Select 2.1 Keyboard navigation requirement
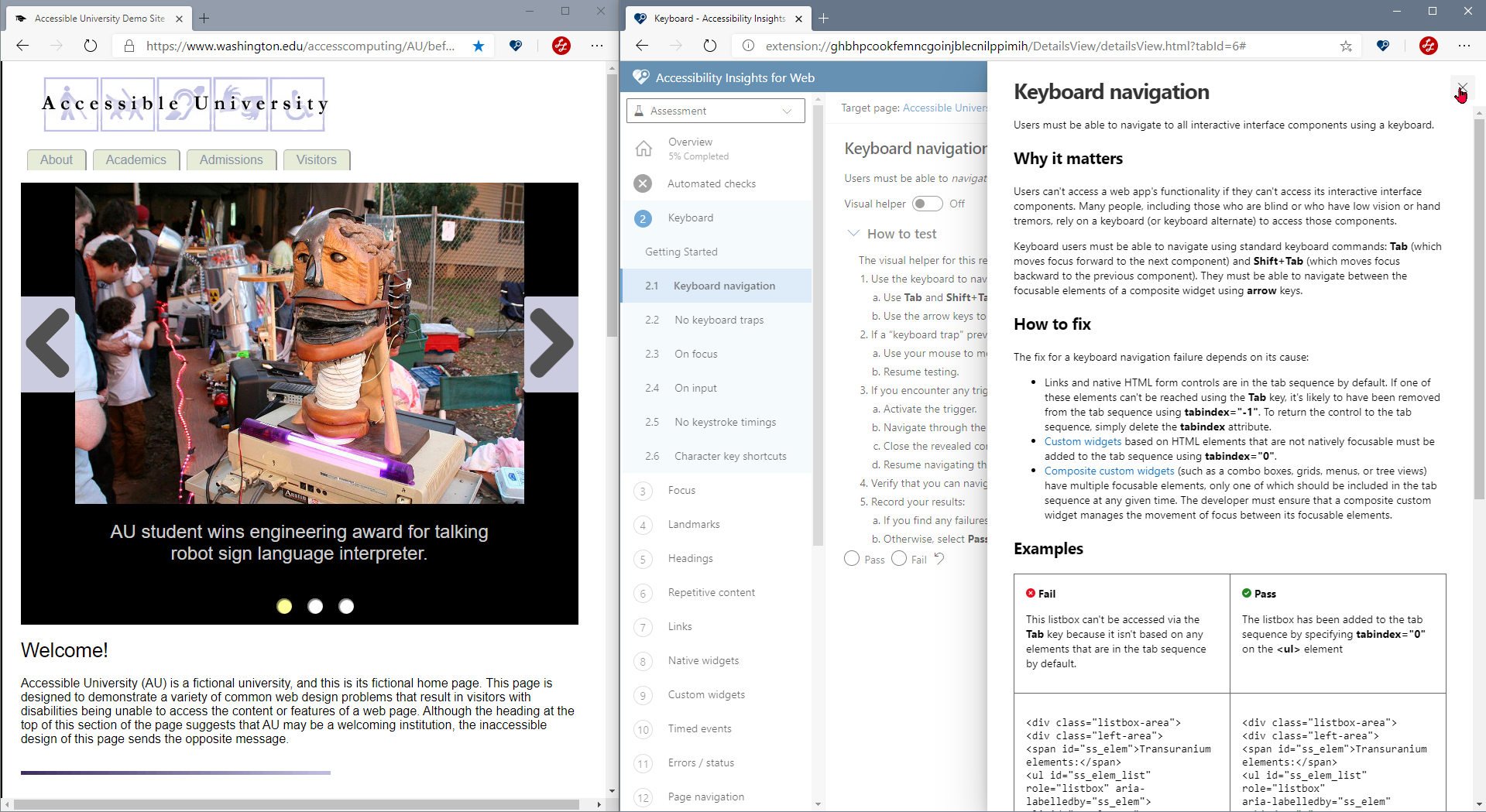The width and height of the screenshot is (1486, 812). click(x=716, y=286)
